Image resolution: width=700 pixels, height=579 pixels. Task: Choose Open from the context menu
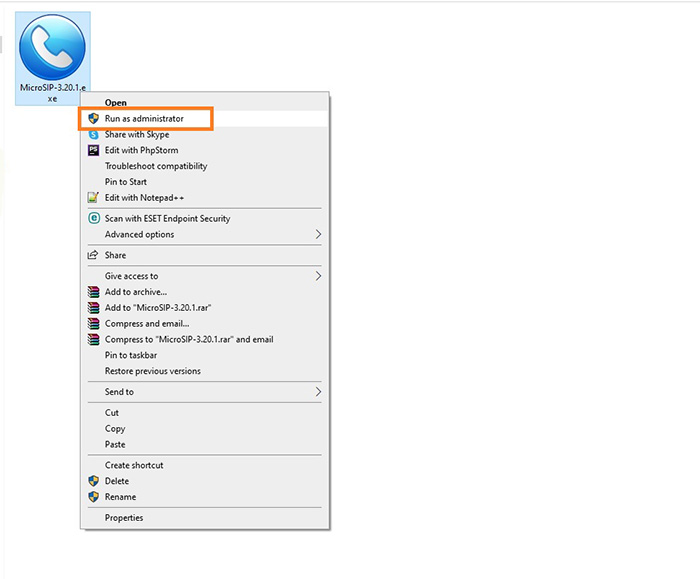[x=116, y=102]
